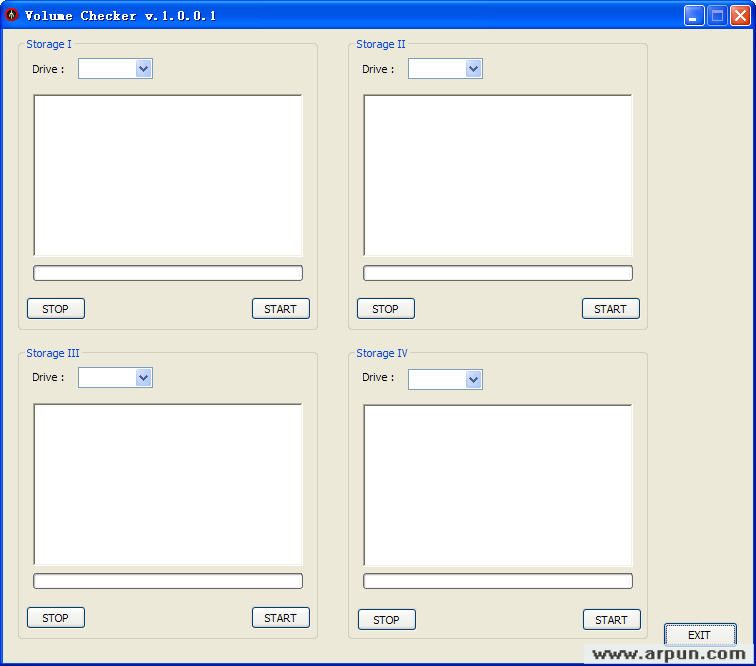Close the Volume Checker window
Screen dimensions: 756x666
740,15
